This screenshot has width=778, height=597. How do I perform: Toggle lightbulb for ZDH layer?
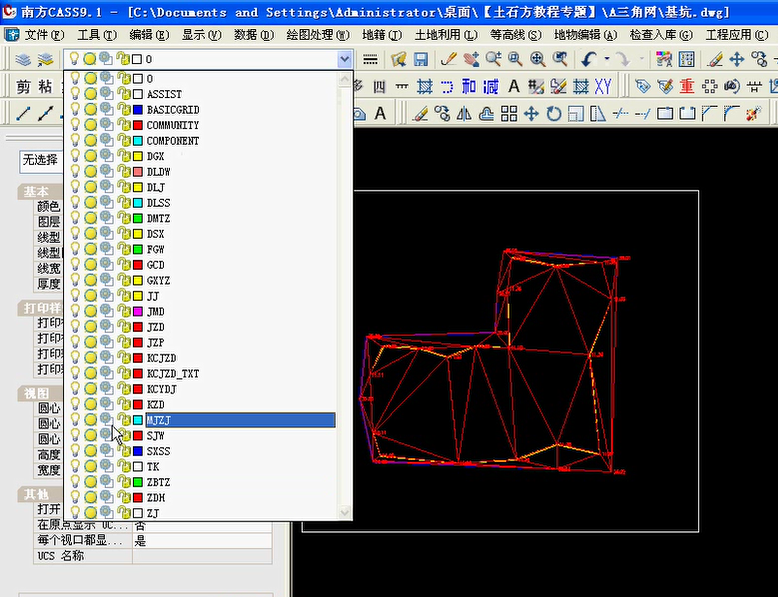pos(74,497)
